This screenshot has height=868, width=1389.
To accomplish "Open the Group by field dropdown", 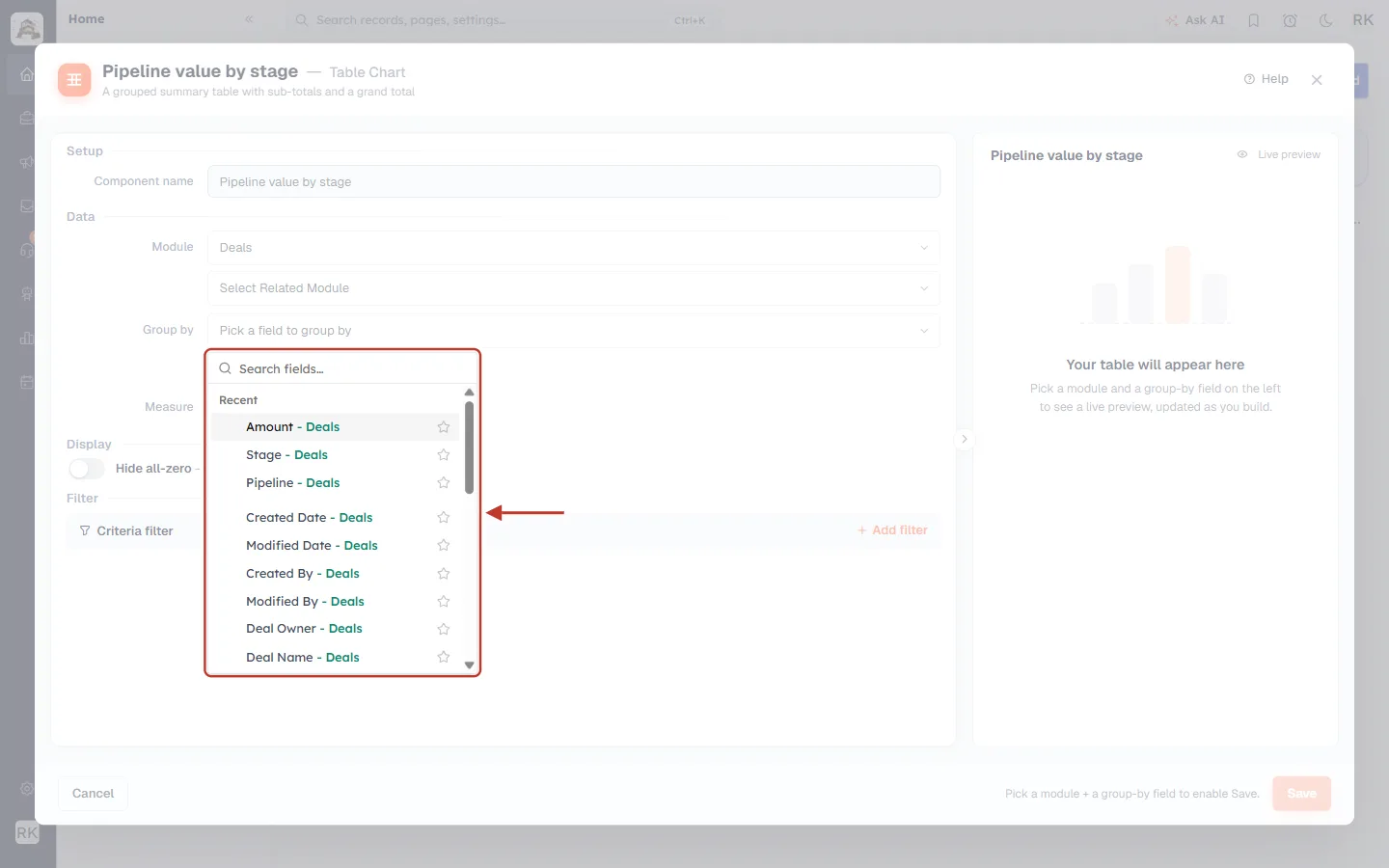I will click(574, 331).
